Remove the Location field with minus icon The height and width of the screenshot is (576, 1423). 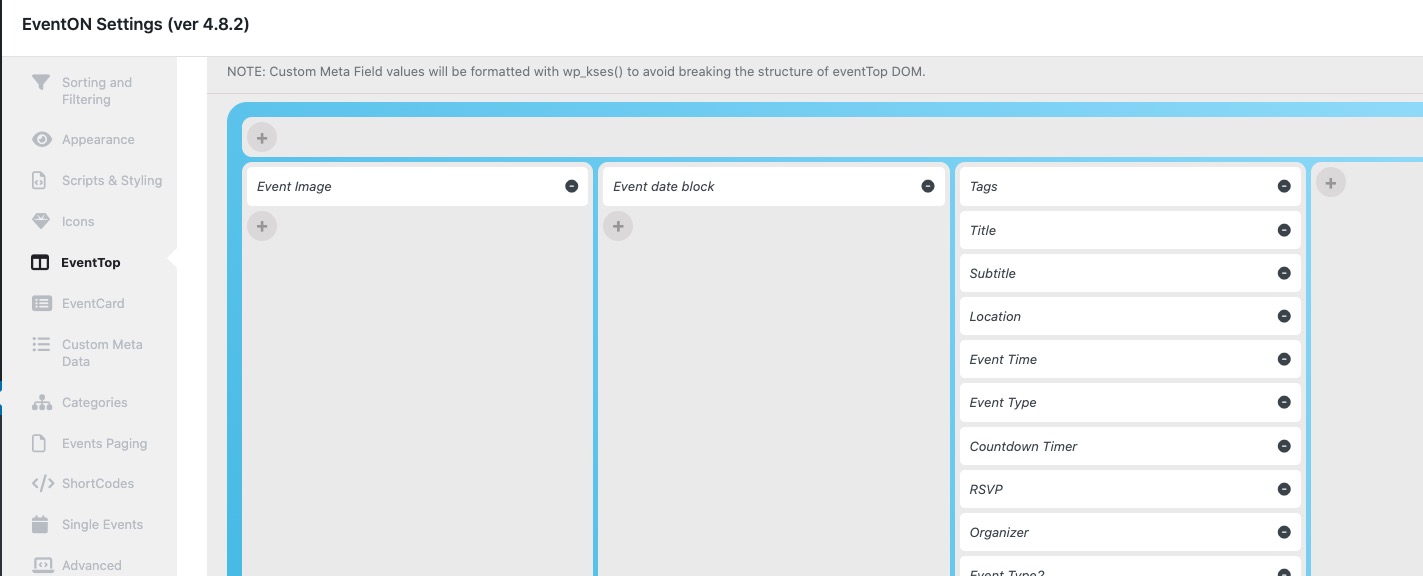pyautogui.click(x=1284, y=316)
